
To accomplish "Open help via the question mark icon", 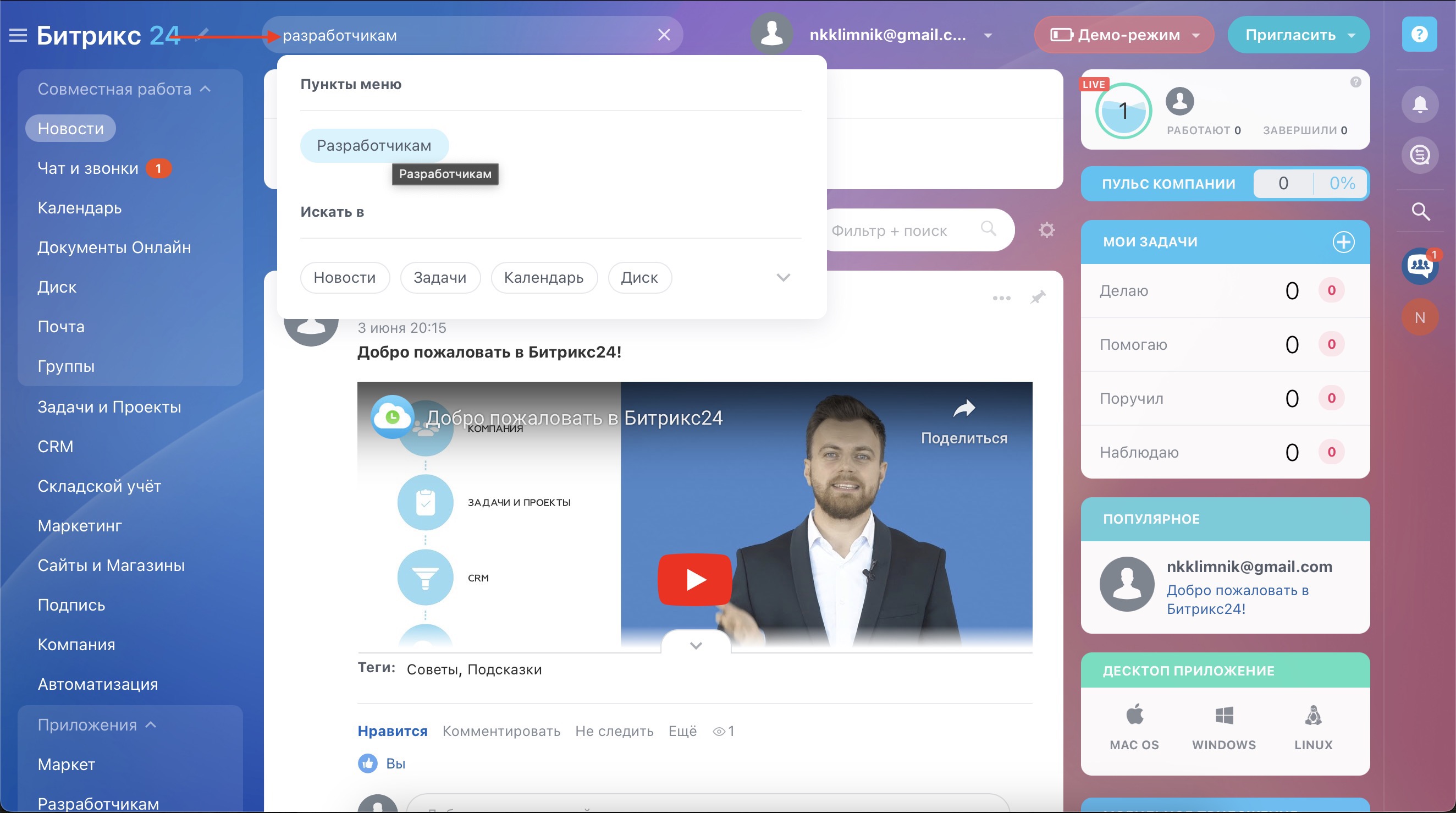I will [1419, 35].
